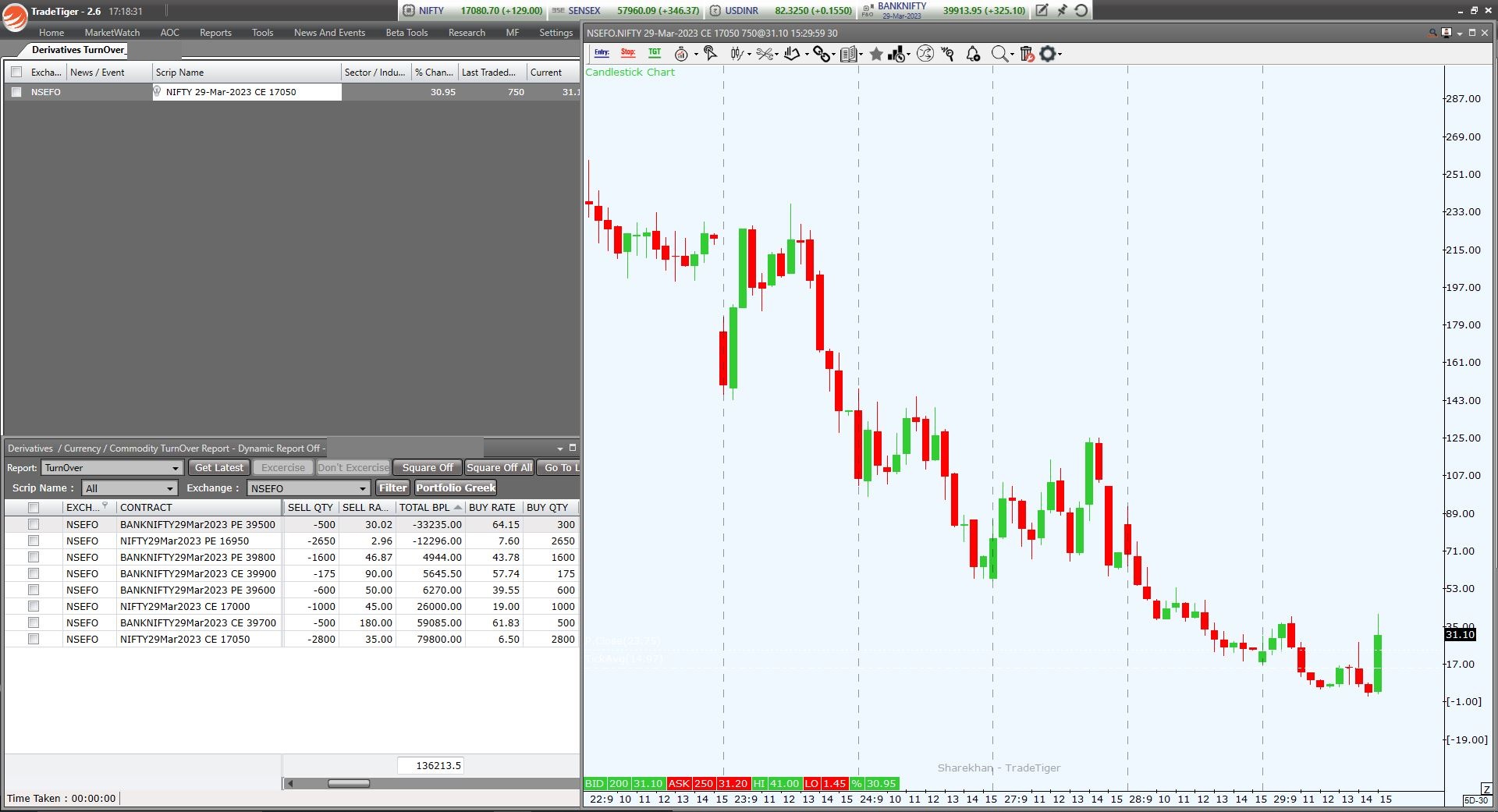
Task: Select checkbox for BANKNIFTY29Mar2023 PE 39500
Action: click(34, 525)
